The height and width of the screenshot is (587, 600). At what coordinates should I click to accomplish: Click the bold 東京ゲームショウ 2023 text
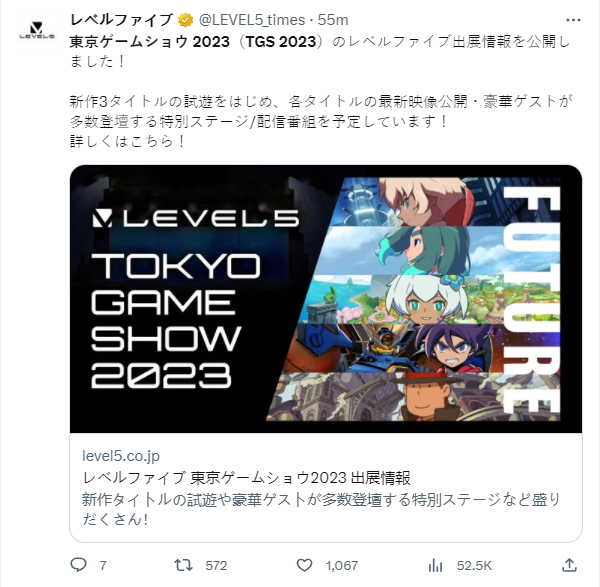point(150,42)
